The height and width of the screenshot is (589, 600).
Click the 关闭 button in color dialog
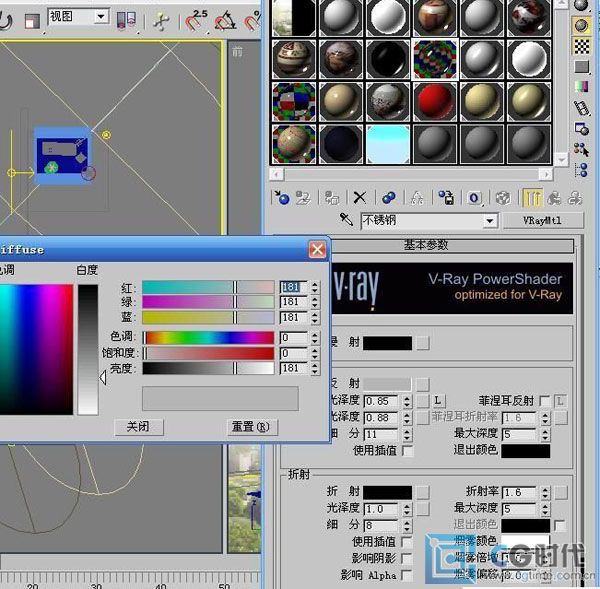(x=139, y=426)
